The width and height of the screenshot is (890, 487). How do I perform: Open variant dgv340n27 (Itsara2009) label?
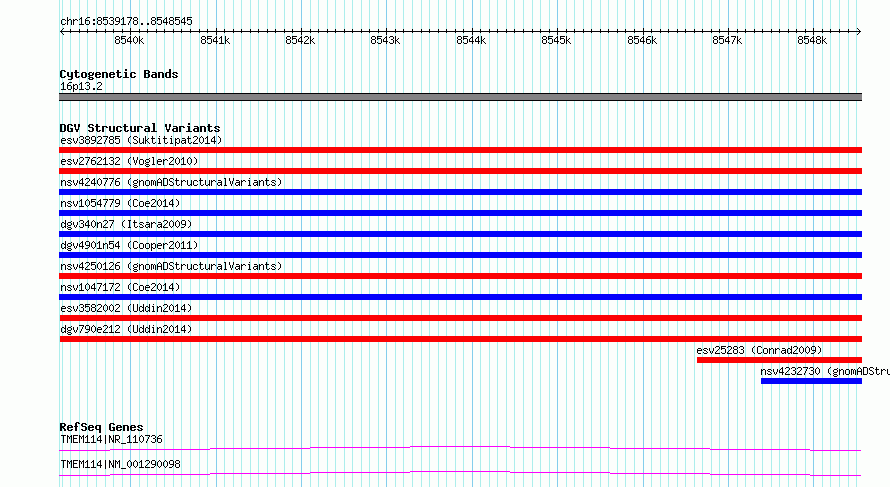(x=126, y=224)
